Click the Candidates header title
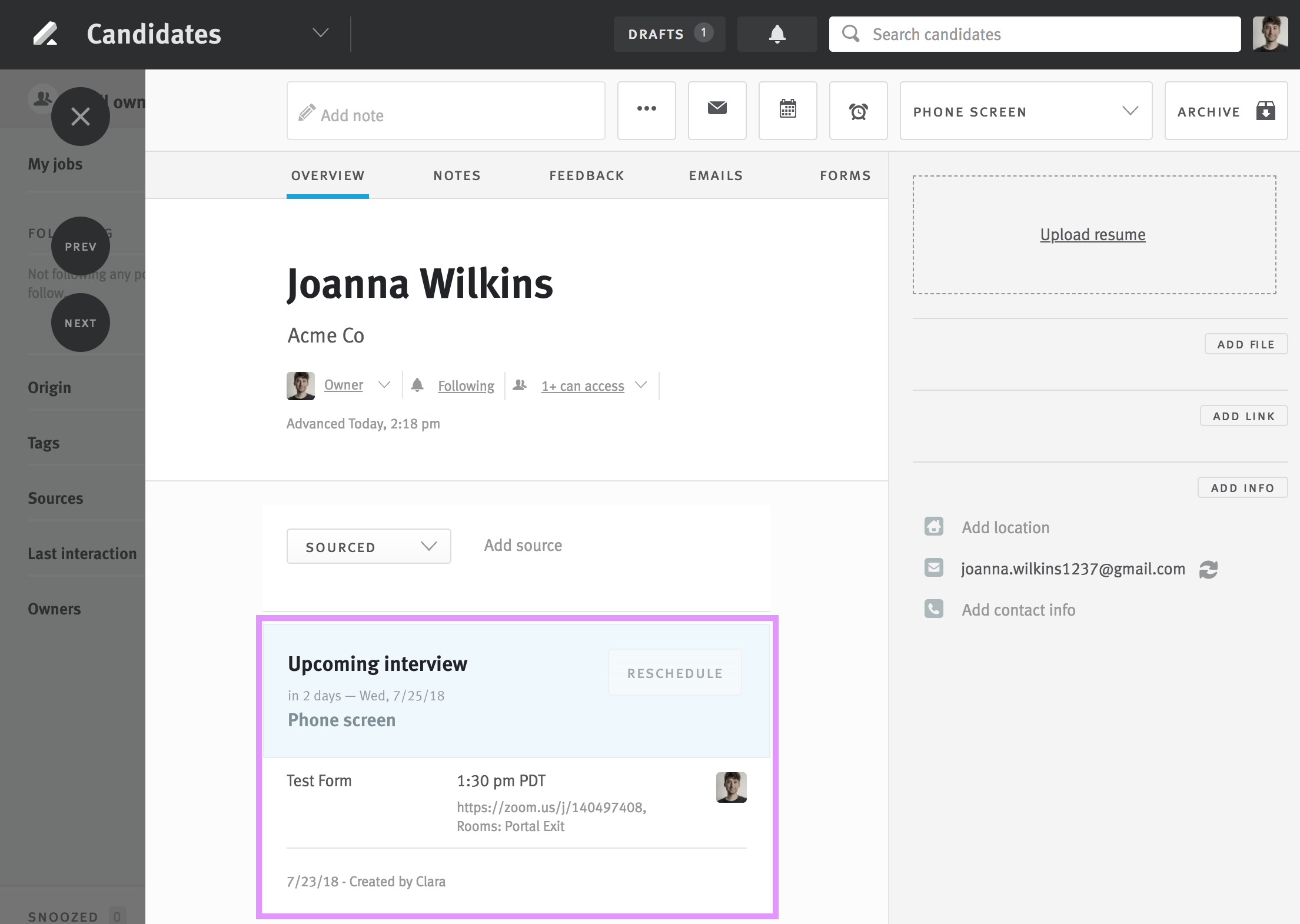The width and height of the screenshot is (1300, 924). click(154, 34)
